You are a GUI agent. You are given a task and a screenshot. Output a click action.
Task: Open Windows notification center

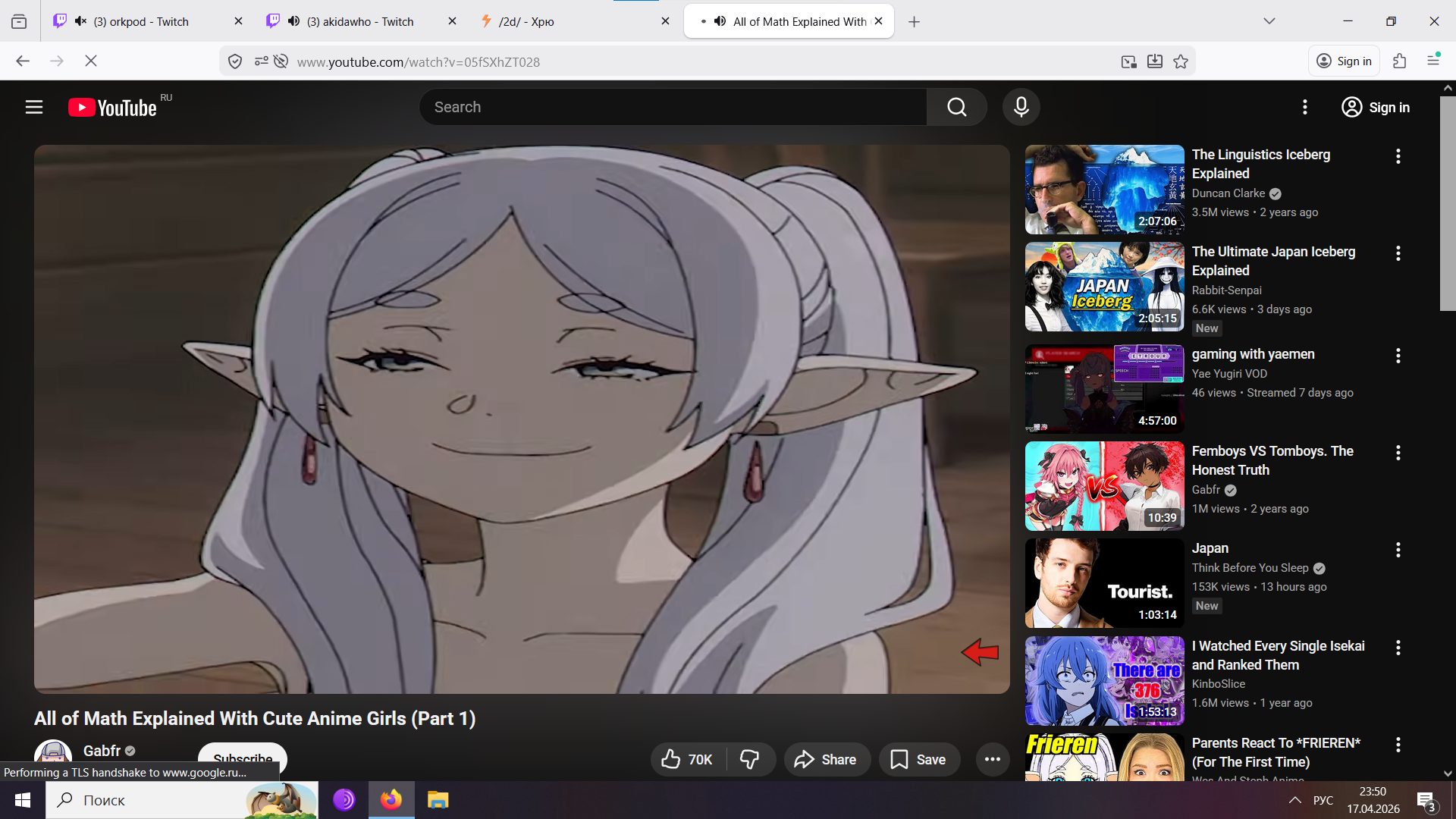[1426, 800]
